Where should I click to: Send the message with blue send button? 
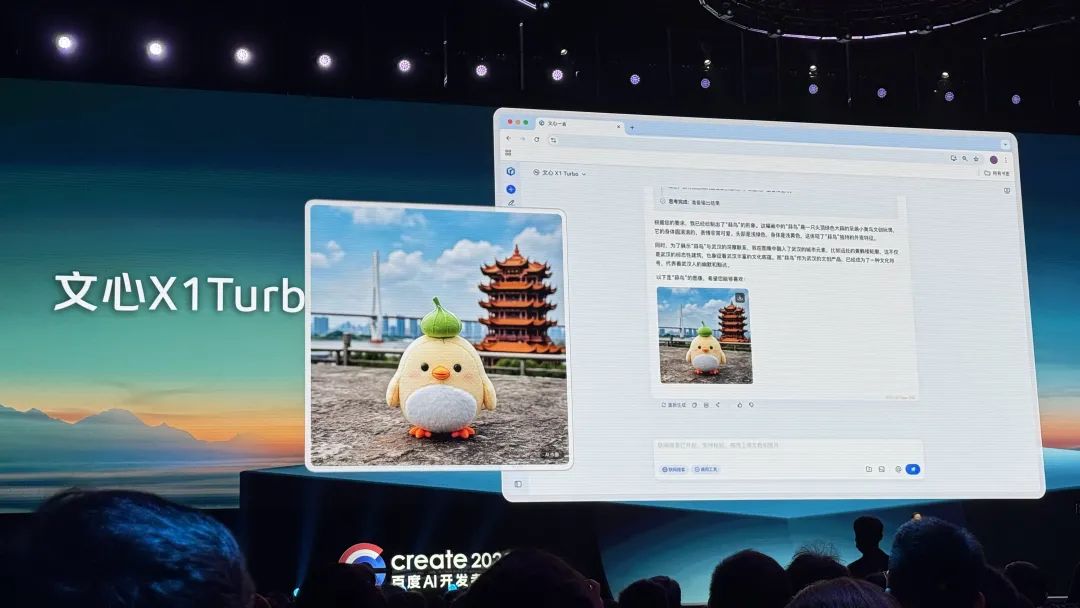click(x=913, y=469)
